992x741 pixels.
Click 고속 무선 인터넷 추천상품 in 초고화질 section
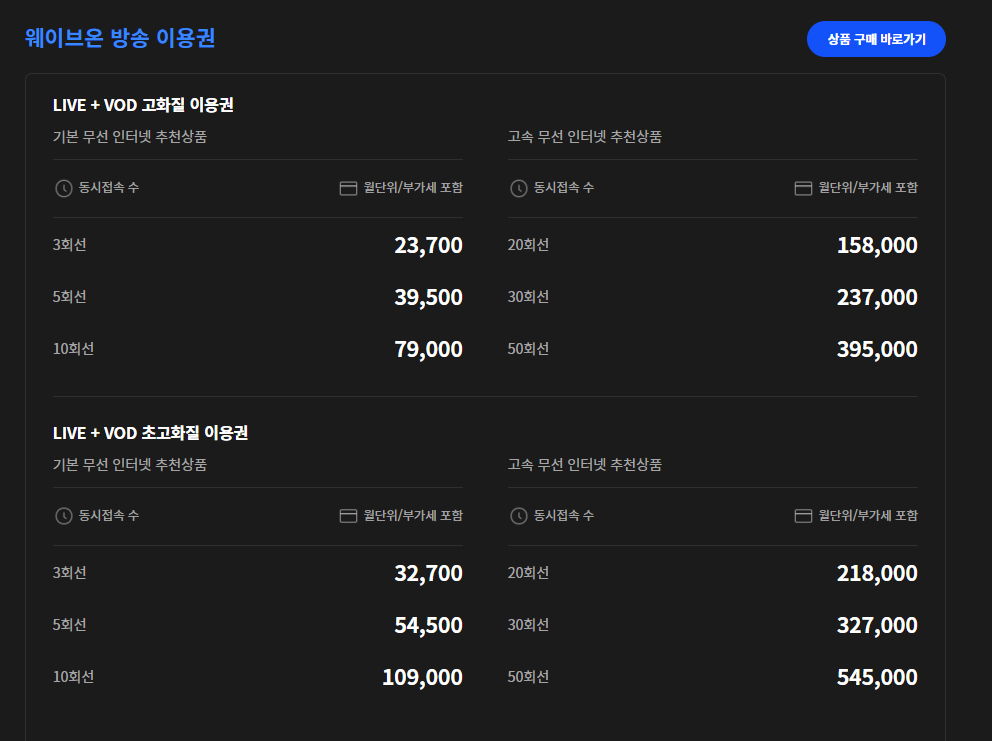tap(585, 464)
